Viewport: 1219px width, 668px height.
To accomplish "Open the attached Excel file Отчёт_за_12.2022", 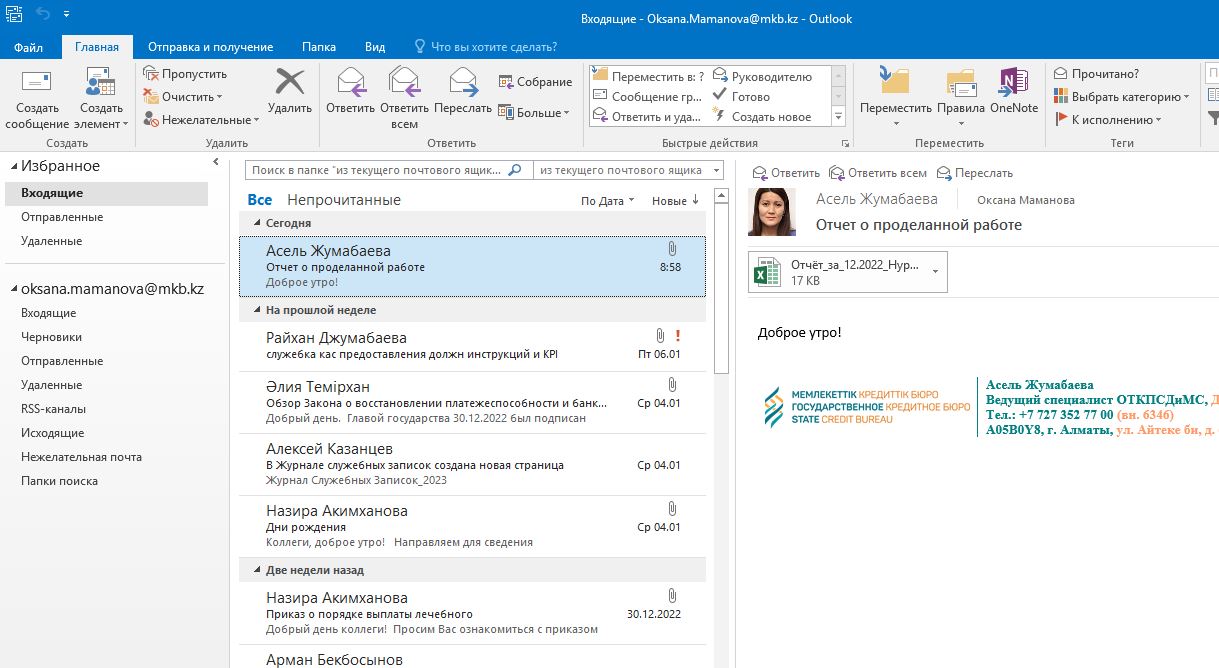I will (x=838, y=272).
